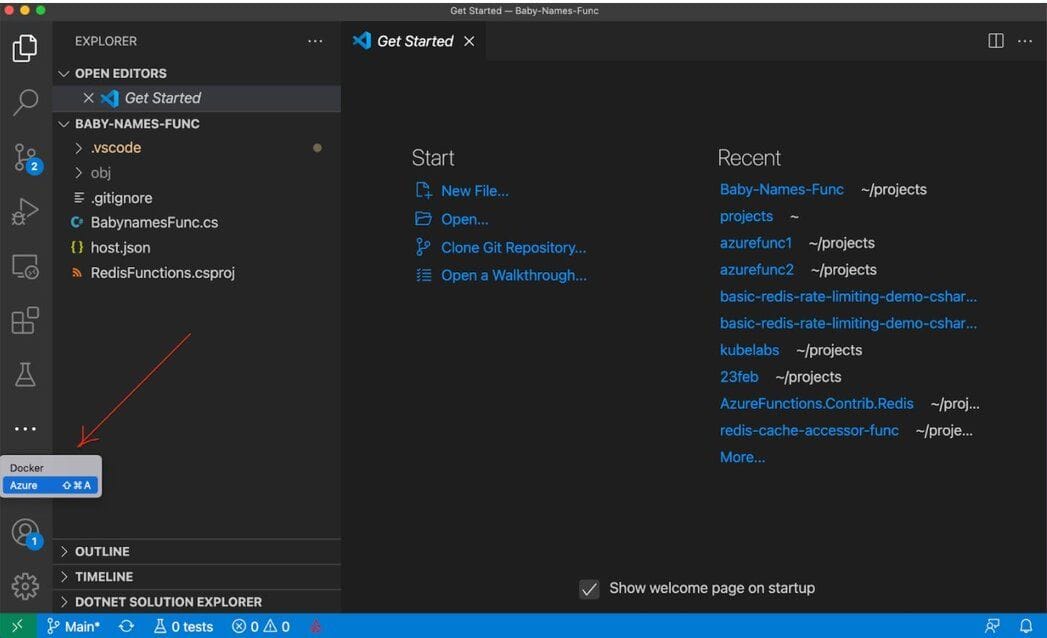Open the Accounts icon in the activity bar
Viewport: 1047px width, 638px height.
click(26, 533)
